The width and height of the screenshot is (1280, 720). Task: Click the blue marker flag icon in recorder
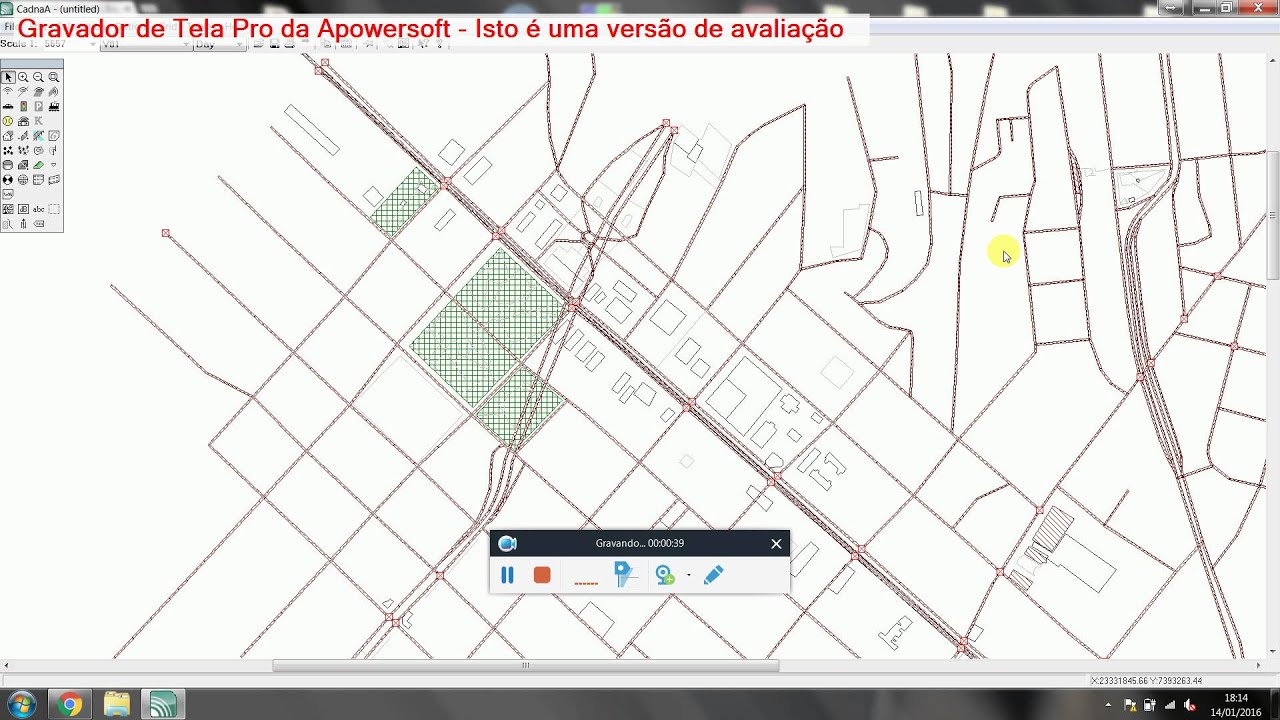click(x=625, y=574)
